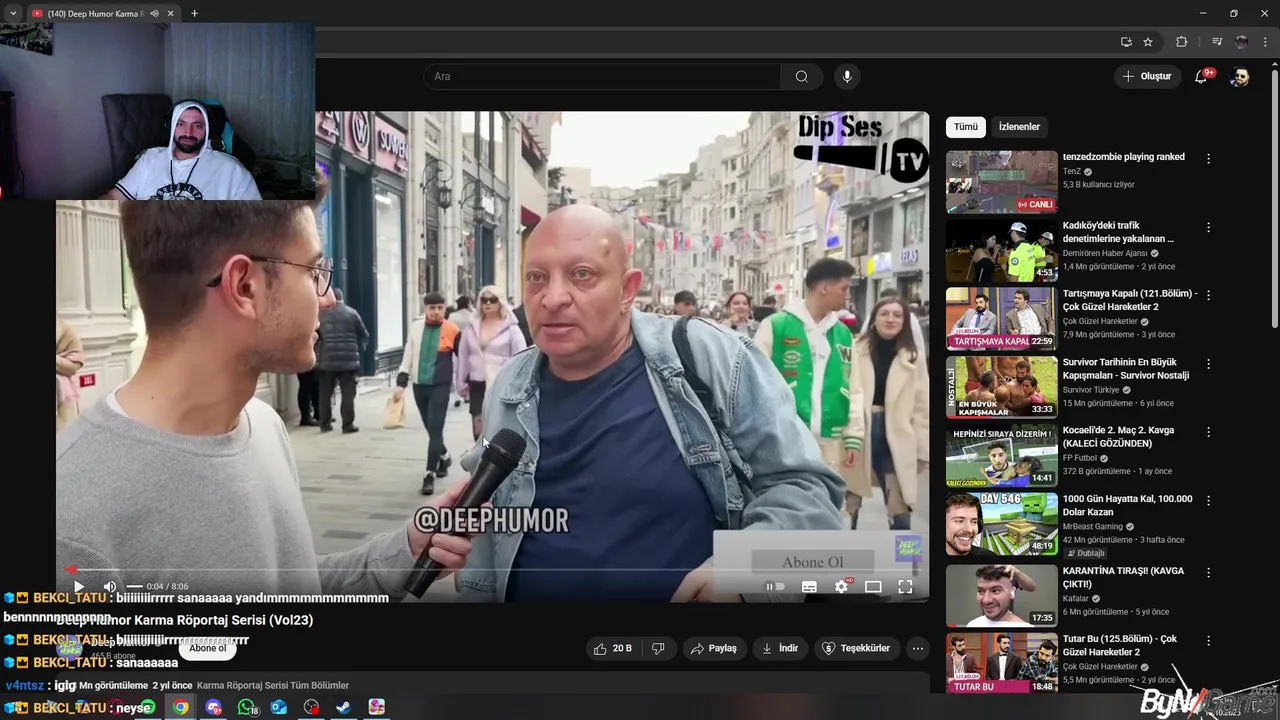Open Steam in the taskbar

tap(343, 707)
